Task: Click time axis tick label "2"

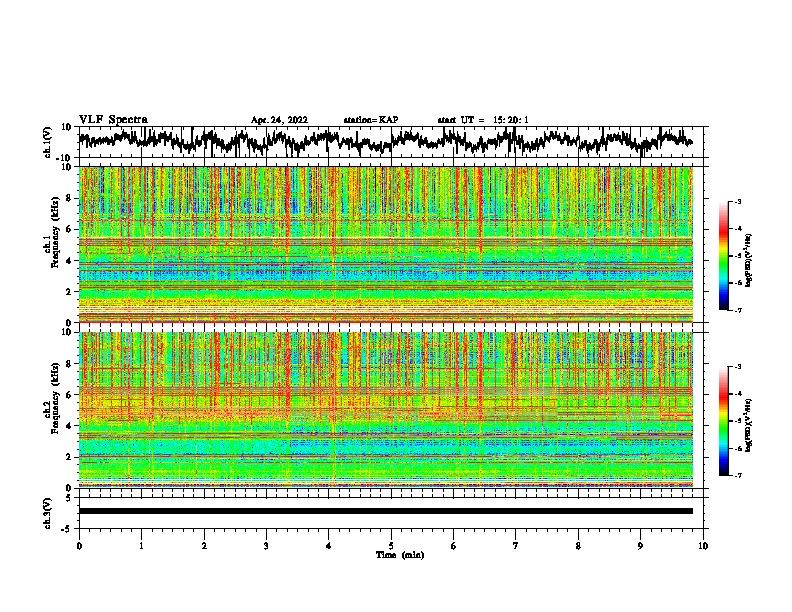Action: click(x=204, y=546)
